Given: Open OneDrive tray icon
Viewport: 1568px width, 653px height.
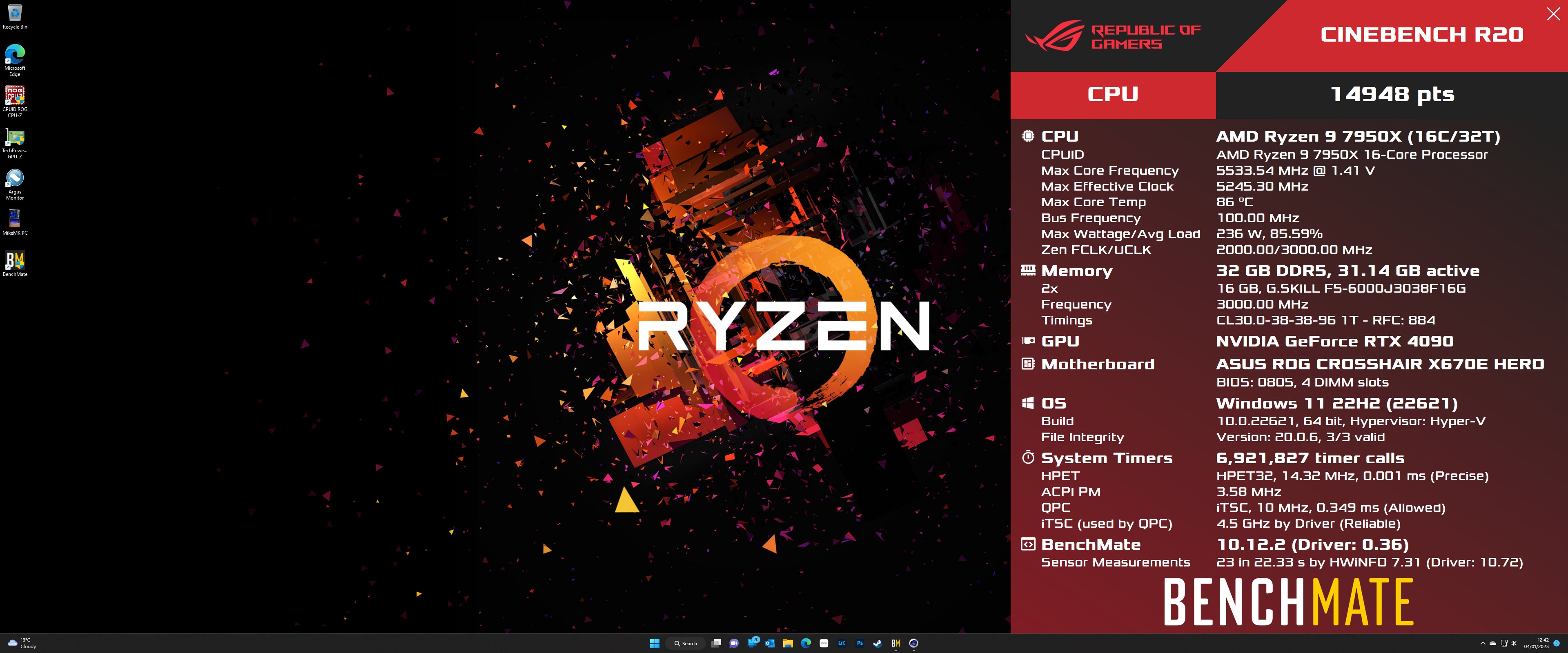Looking at the screenshot, I should click(x=1493, y=643).
